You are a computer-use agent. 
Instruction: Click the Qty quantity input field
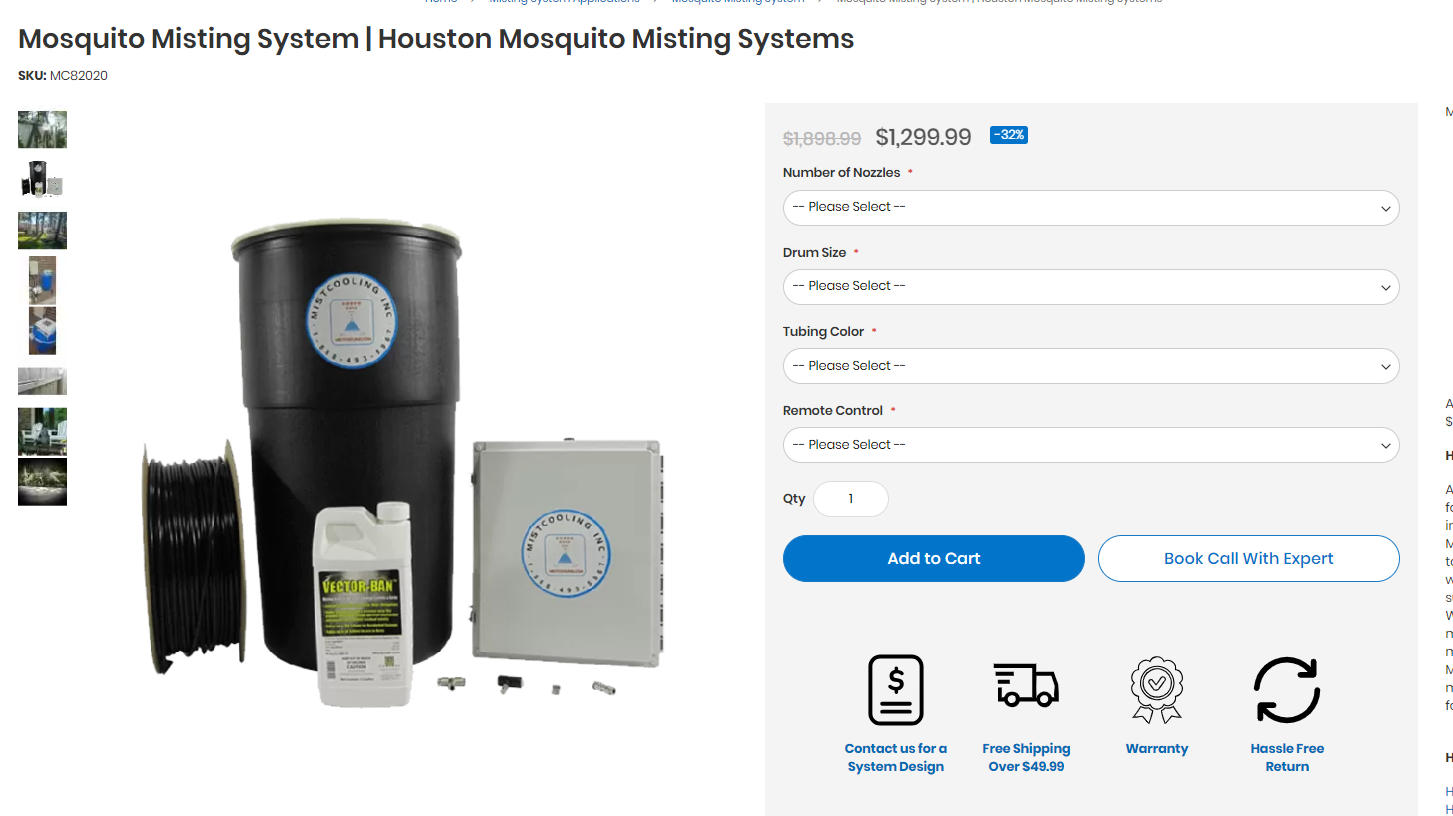(x=851, y=499)
